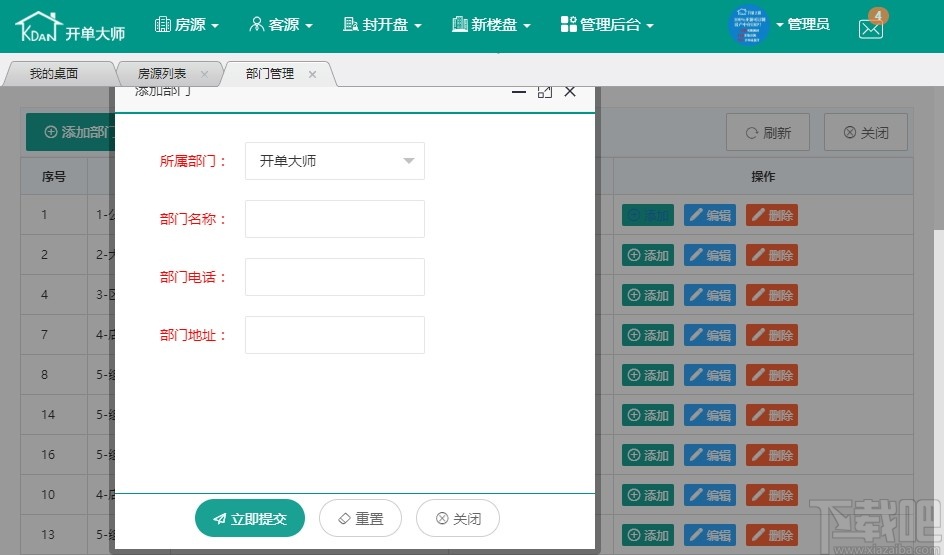
Task: Click 添加 in row 4
Action: [648, 295]
